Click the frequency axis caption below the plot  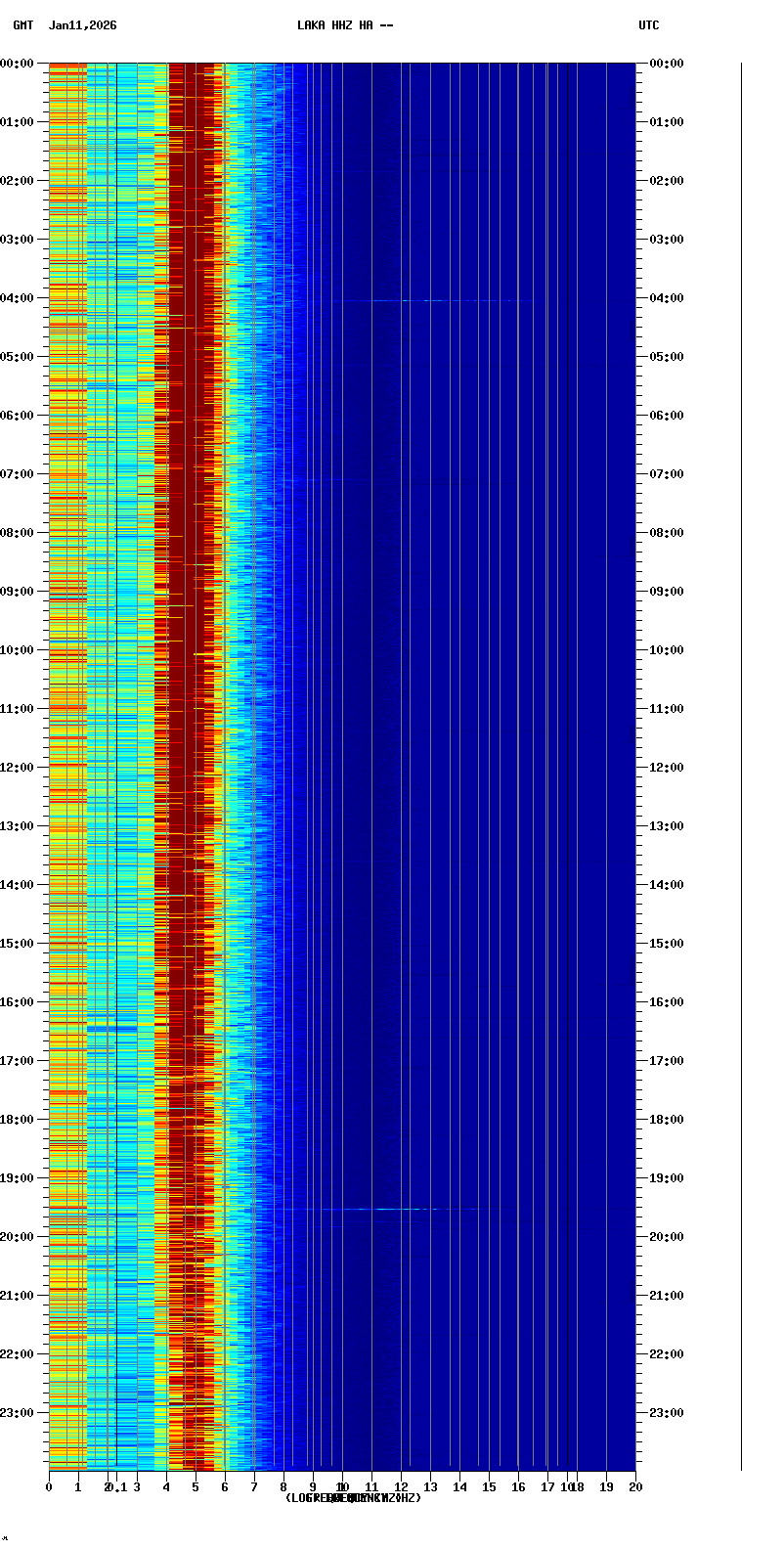pyautogui.click(x=353, y=1498)
